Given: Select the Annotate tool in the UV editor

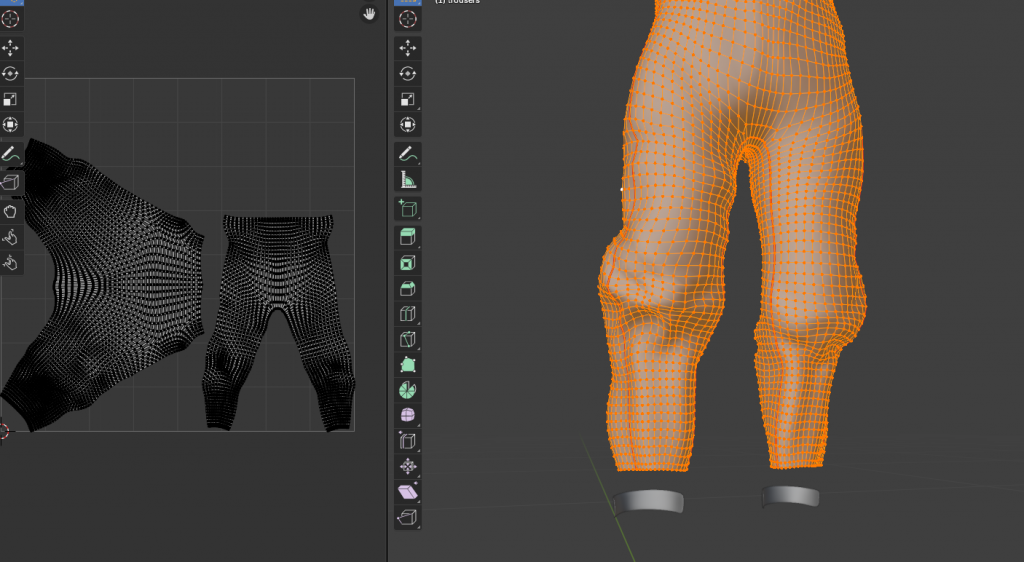Looking at the screenshot, I should [x=10, y=154].
